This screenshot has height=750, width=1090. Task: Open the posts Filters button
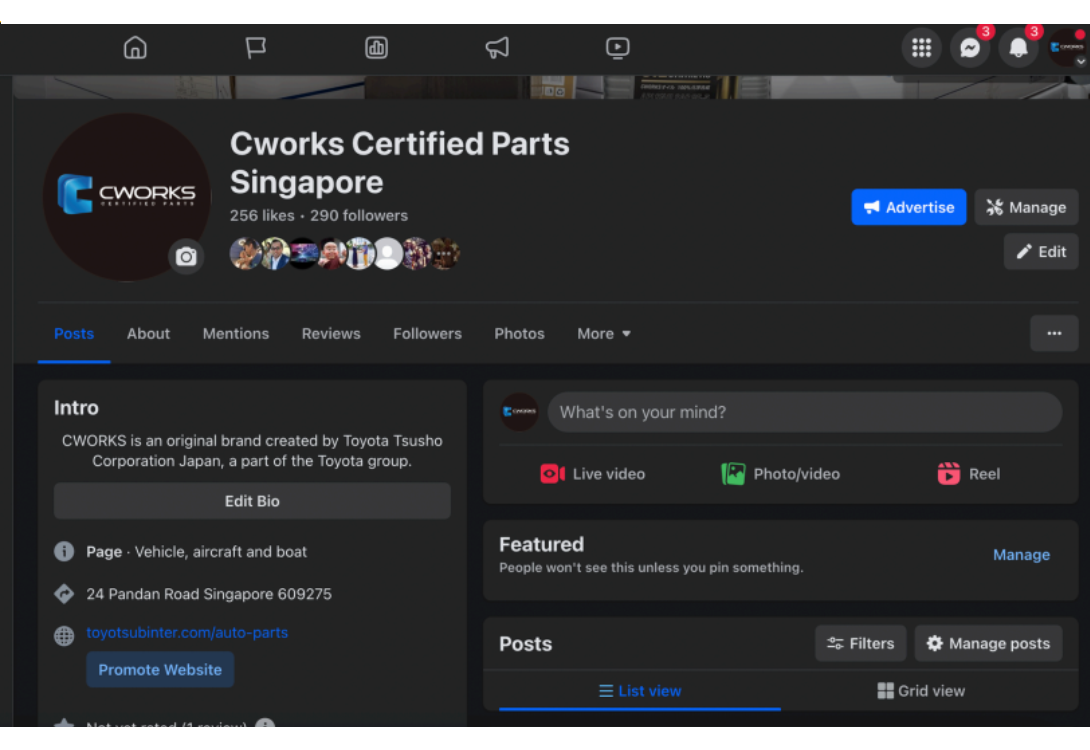pos(860,644)
